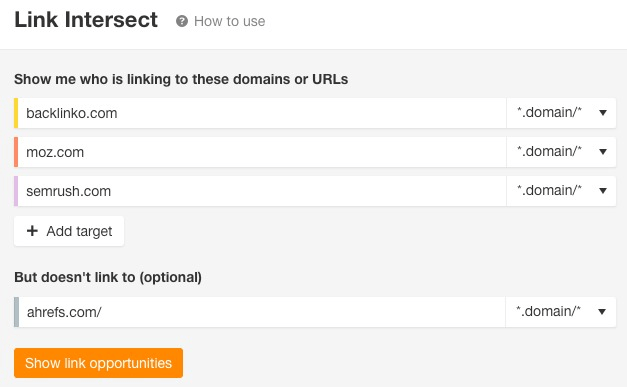Click the plus icon in Add target
This screenshot has height=387, width=627.
click(x=32, y=231)
